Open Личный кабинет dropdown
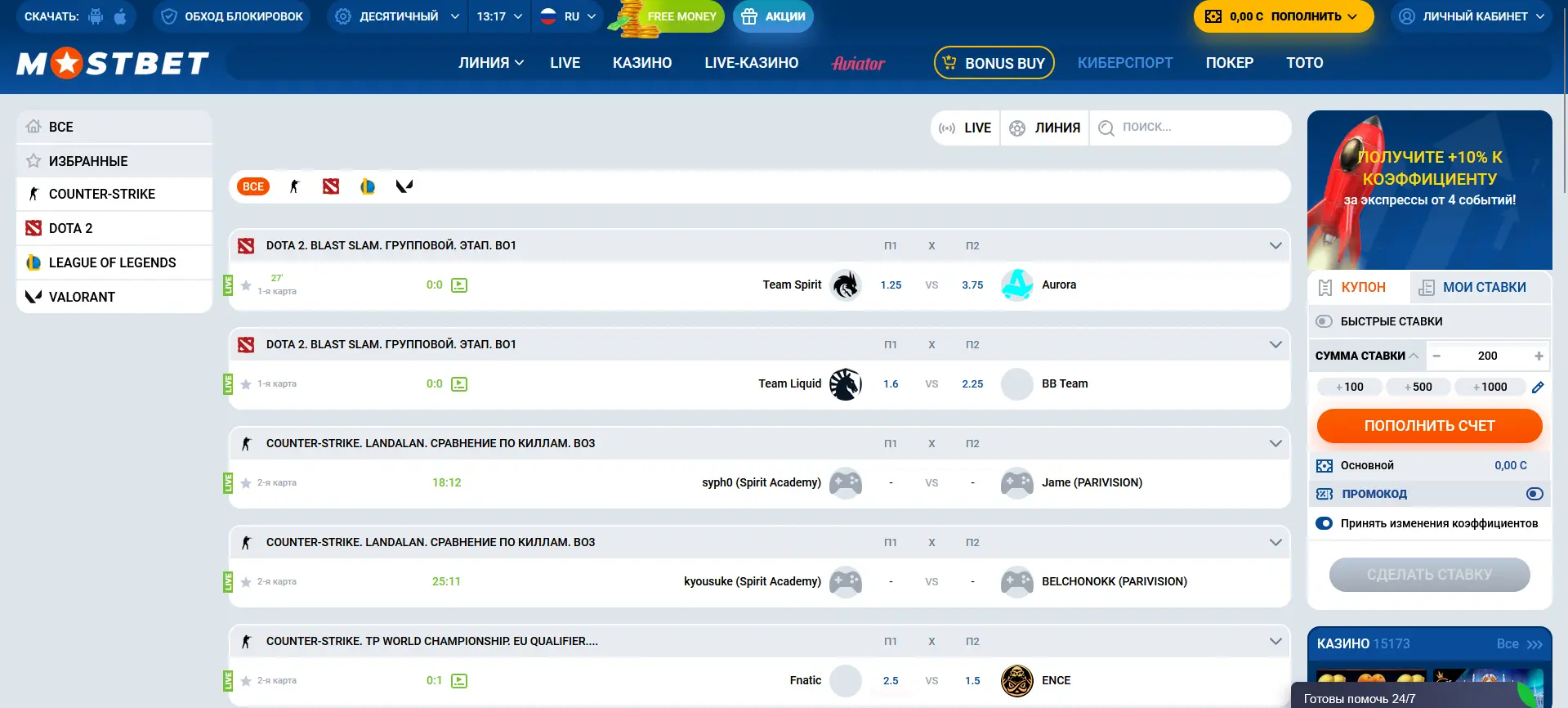The image size is (1568, 708). point(1472,16)
